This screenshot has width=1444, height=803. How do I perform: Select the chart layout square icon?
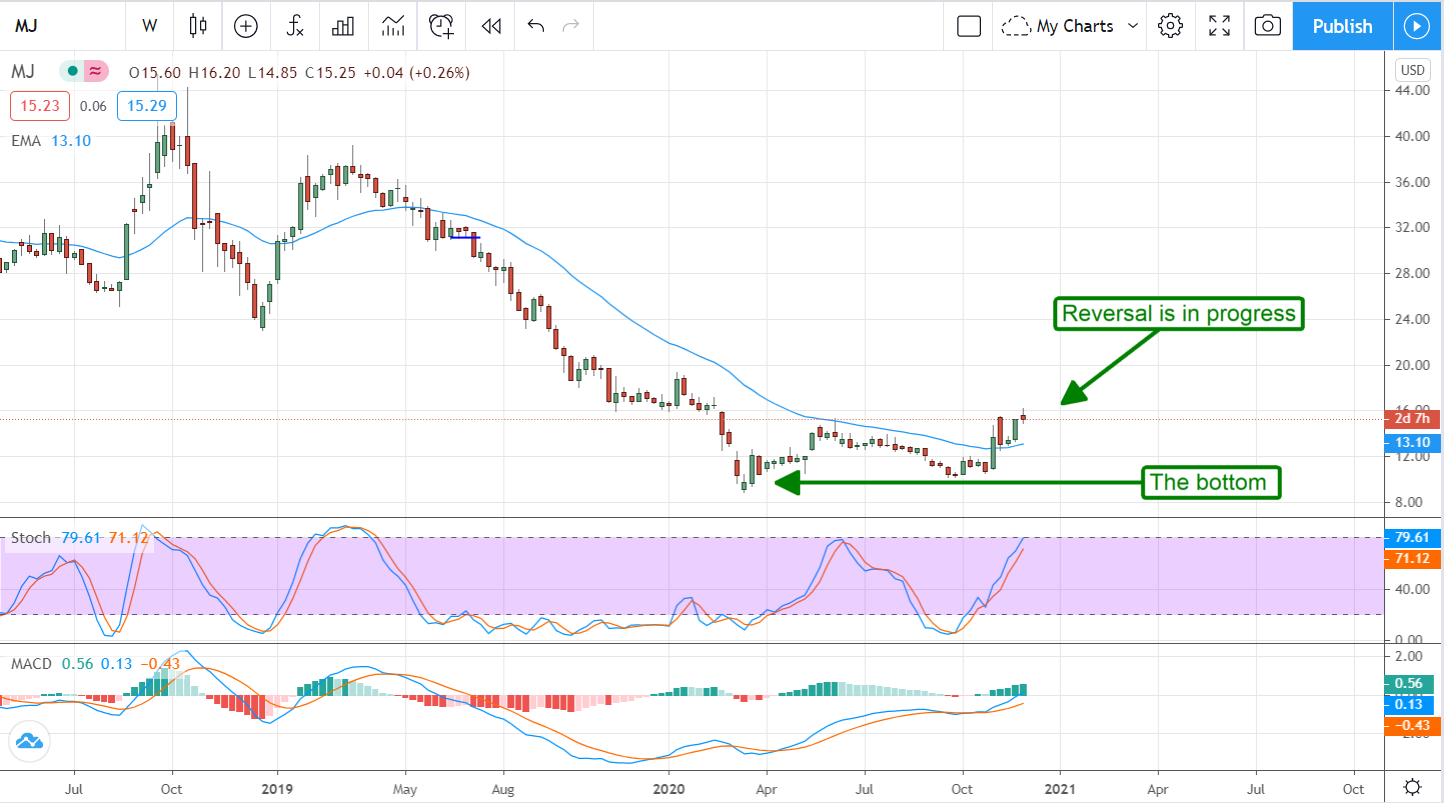[969, 26]
